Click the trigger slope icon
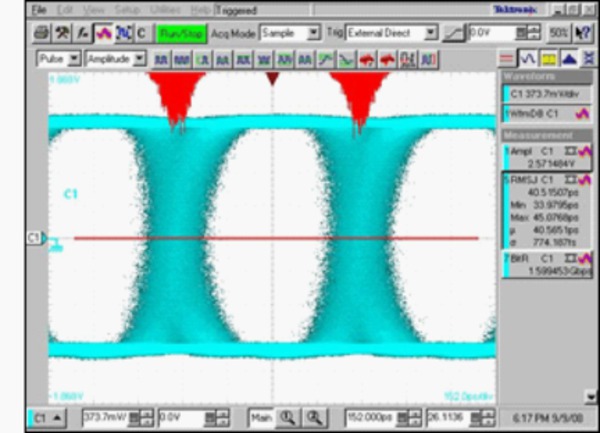 click(x=453, y=33)
